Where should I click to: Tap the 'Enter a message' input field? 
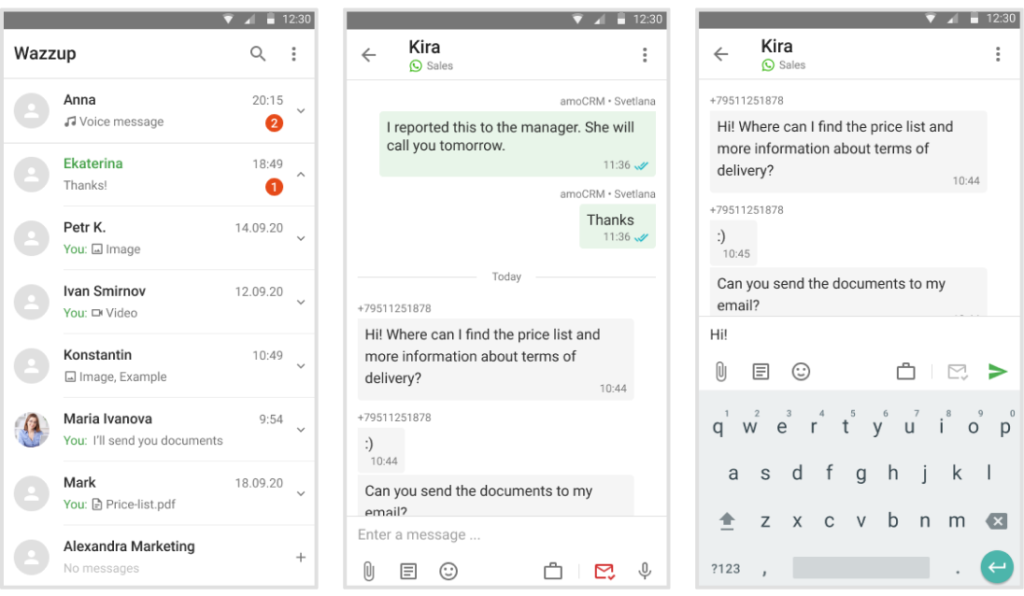[x=450, y=534]
